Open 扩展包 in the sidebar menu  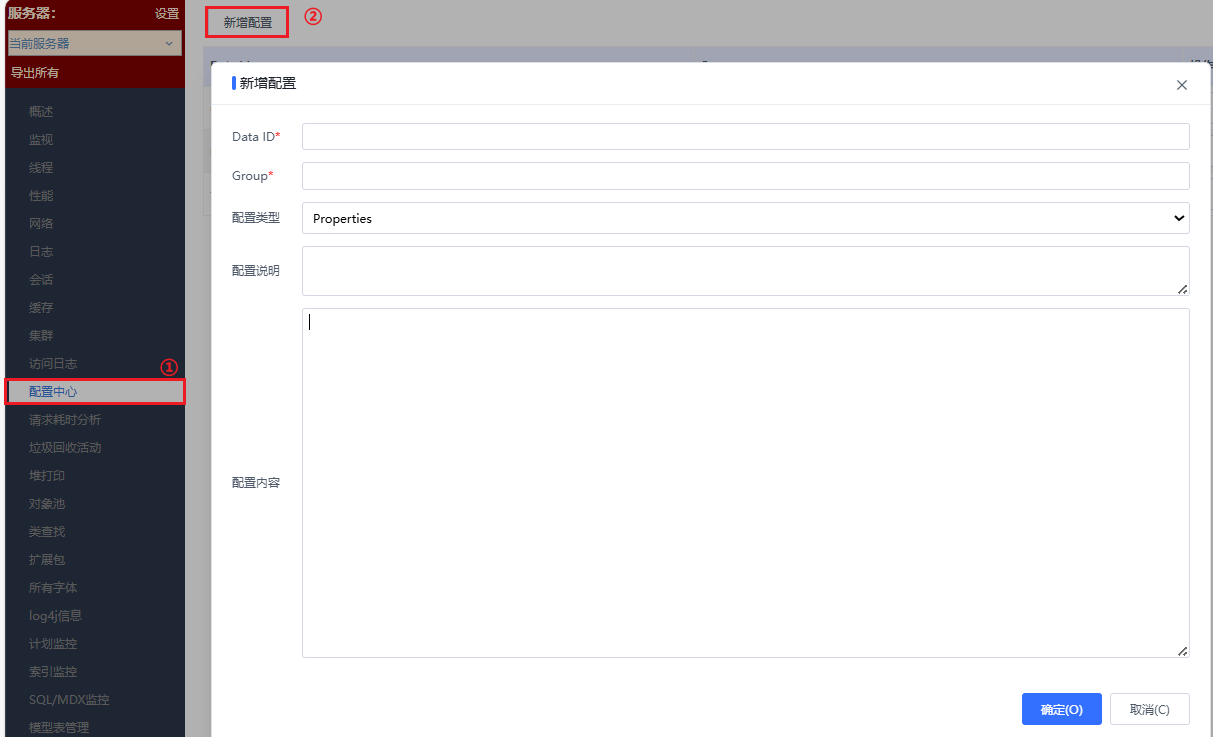coord(47,560)
